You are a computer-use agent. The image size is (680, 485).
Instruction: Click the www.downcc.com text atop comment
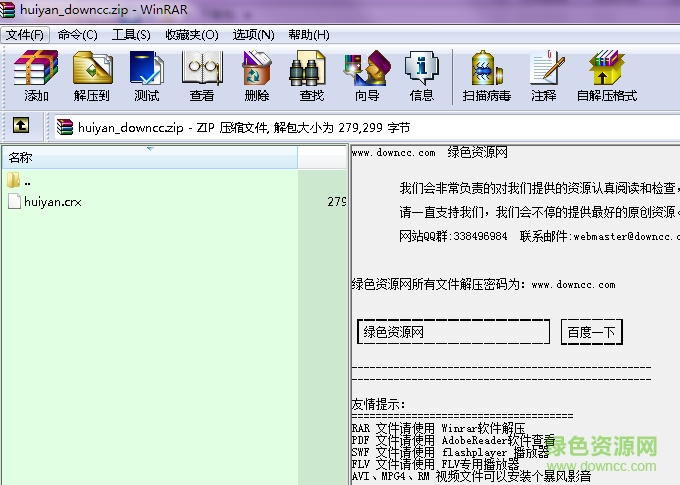coord(393,153)
